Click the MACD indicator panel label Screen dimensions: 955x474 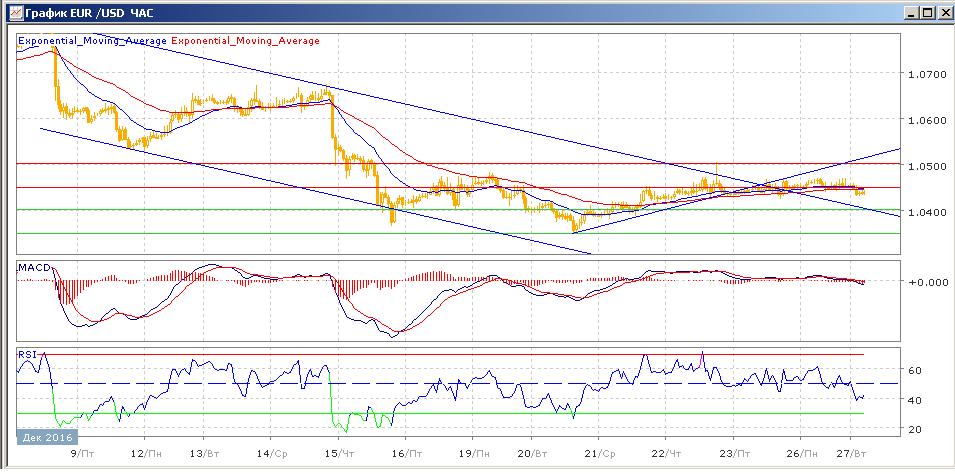tap(32, 268)
